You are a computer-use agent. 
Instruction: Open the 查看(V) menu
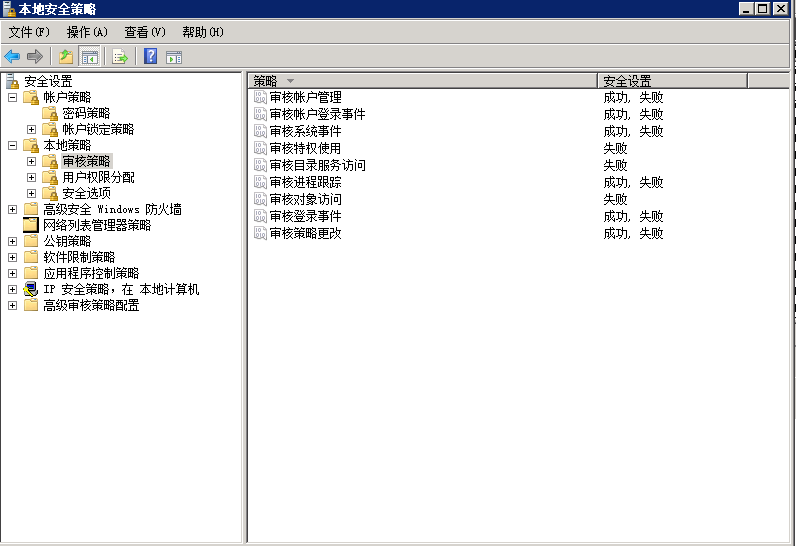point(144,32)
